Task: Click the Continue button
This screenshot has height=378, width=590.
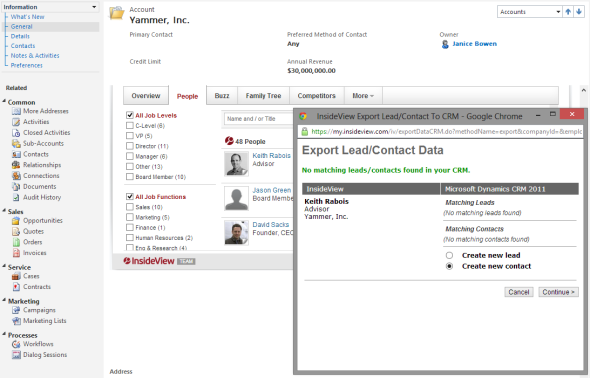Action: pos(558,292)
